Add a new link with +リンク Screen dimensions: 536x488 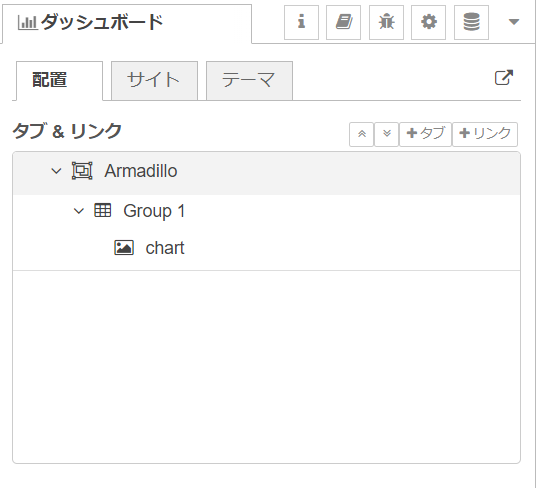pyautogui.click(x=485, y=134)
